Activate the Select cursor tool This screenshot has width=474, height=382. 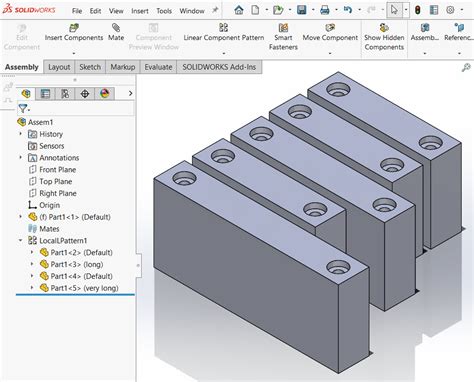tap(394, 10)
